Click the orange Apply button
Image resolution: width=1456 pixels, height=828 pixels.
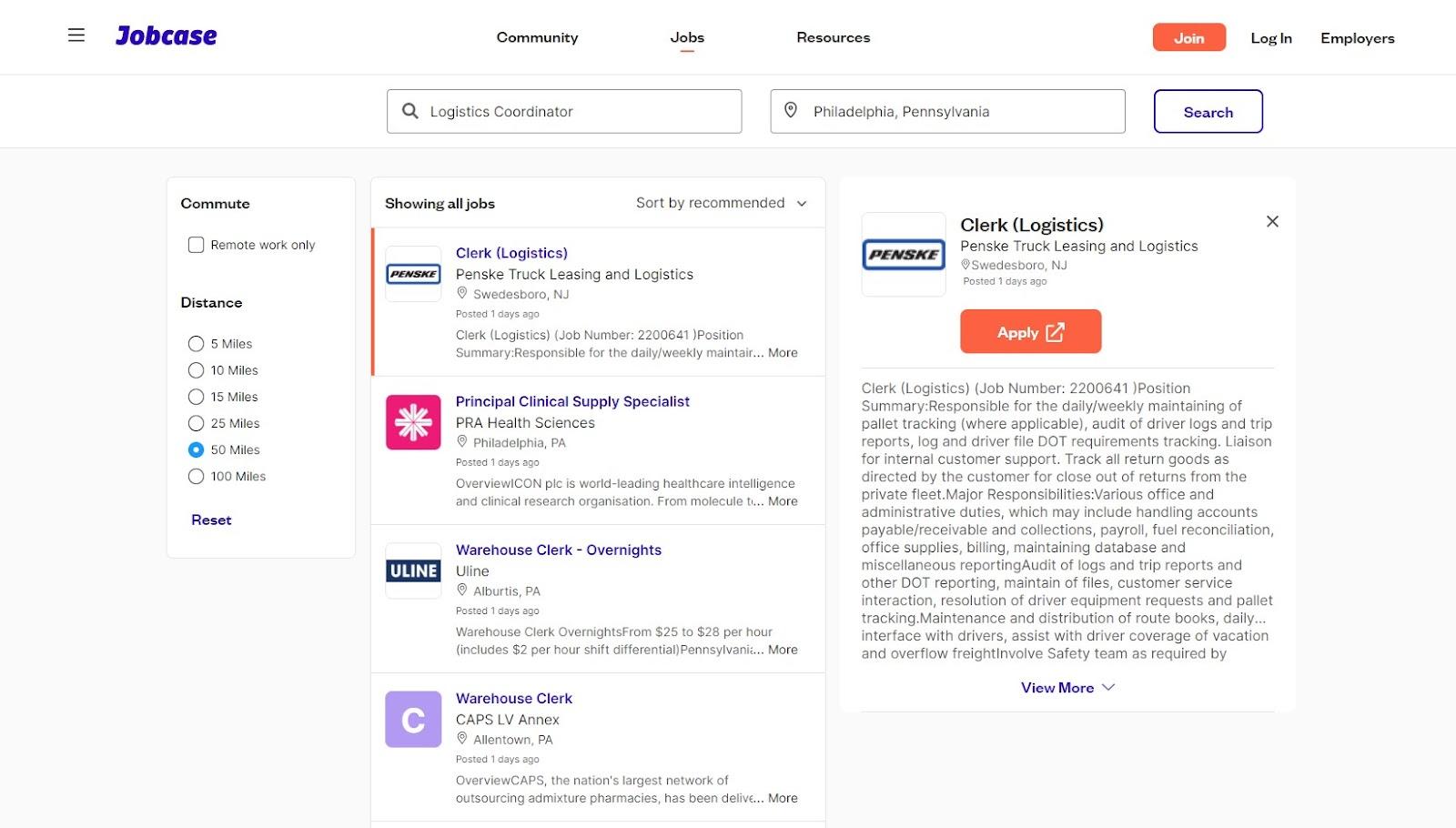[x=1030, y=332]
